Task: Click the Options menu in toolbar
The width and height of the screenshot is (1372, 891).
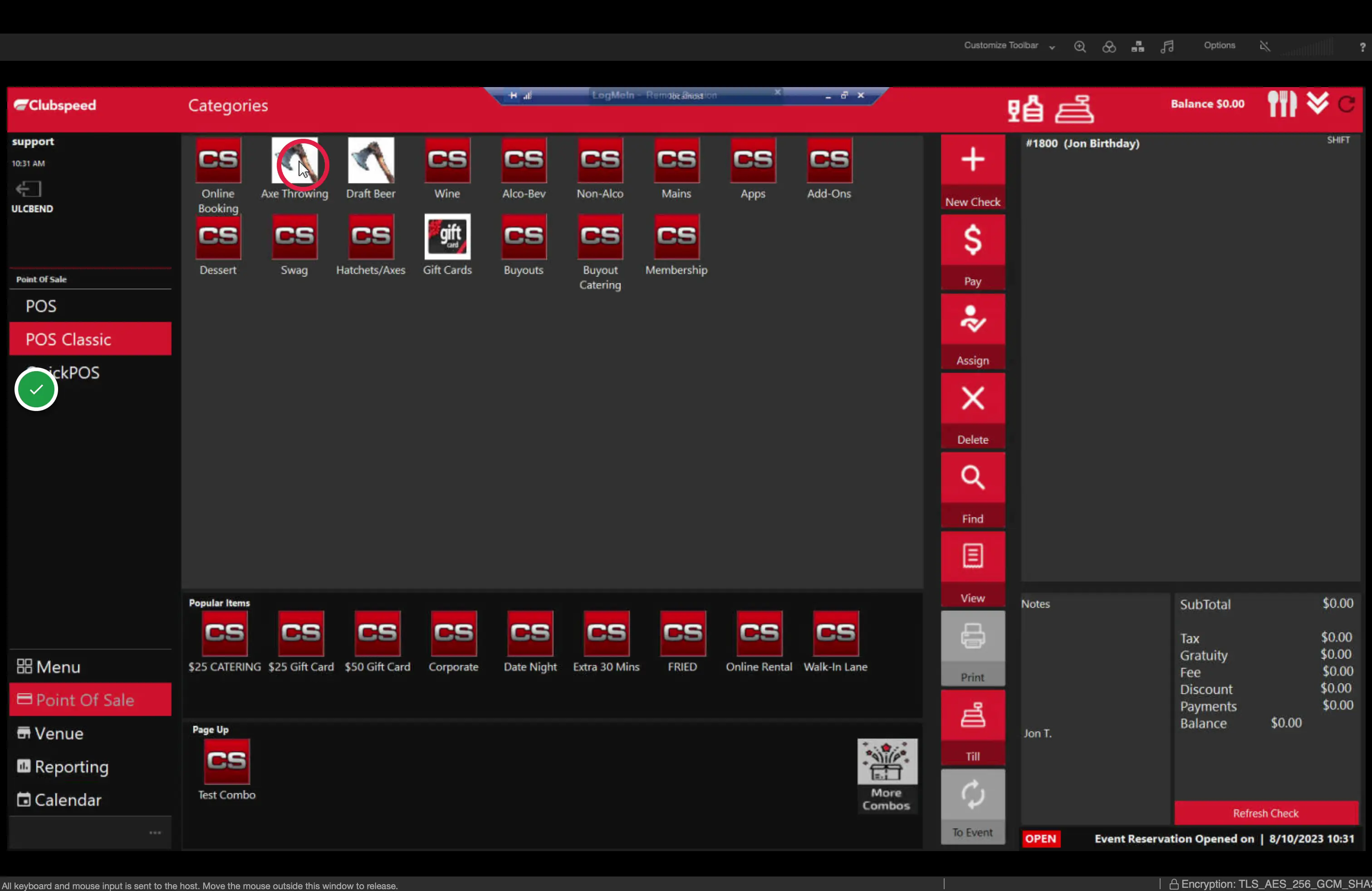Action: click(x=1219, y=45)
